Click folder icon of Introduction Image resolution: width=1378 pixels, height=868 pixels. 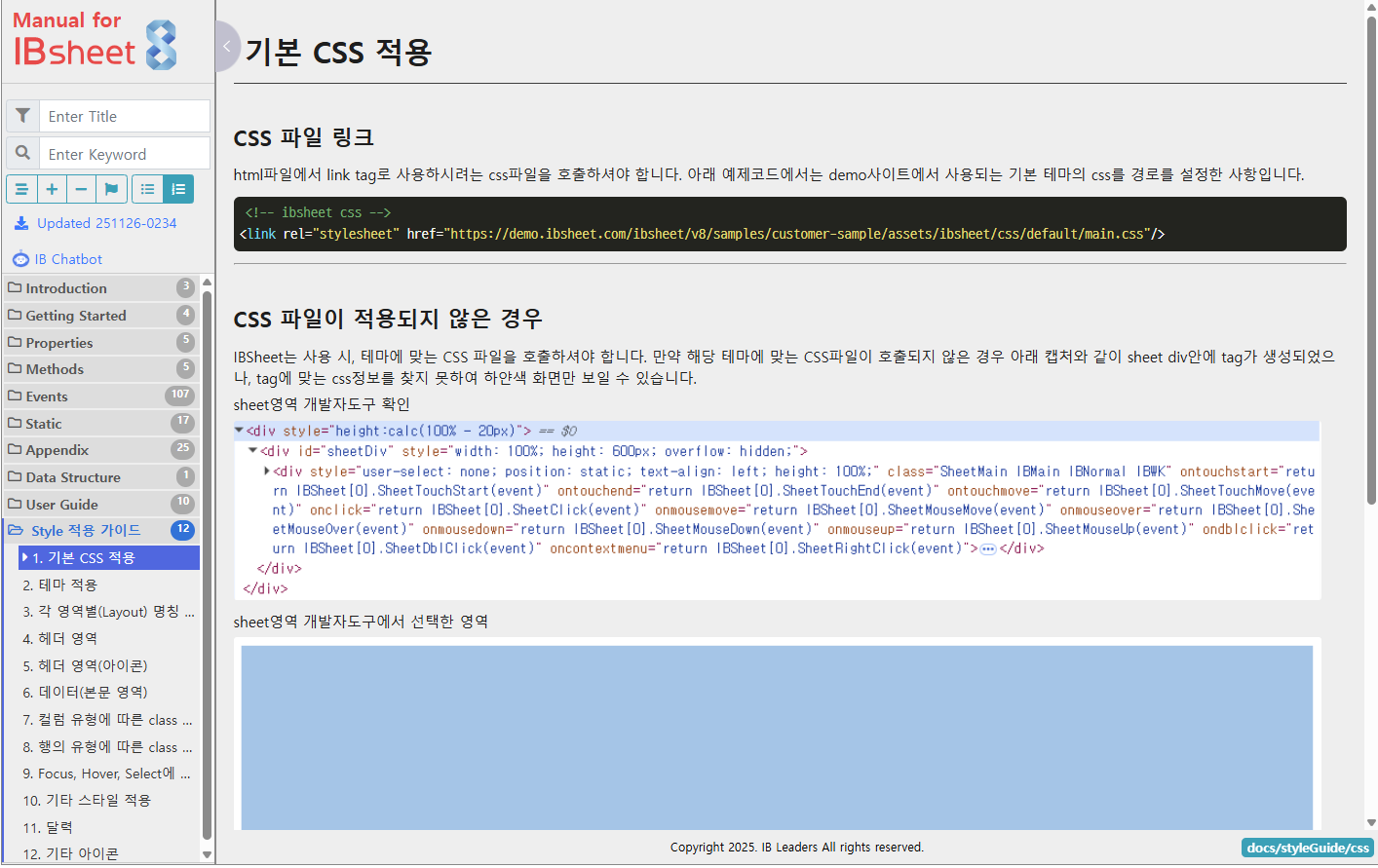[15, 287]
